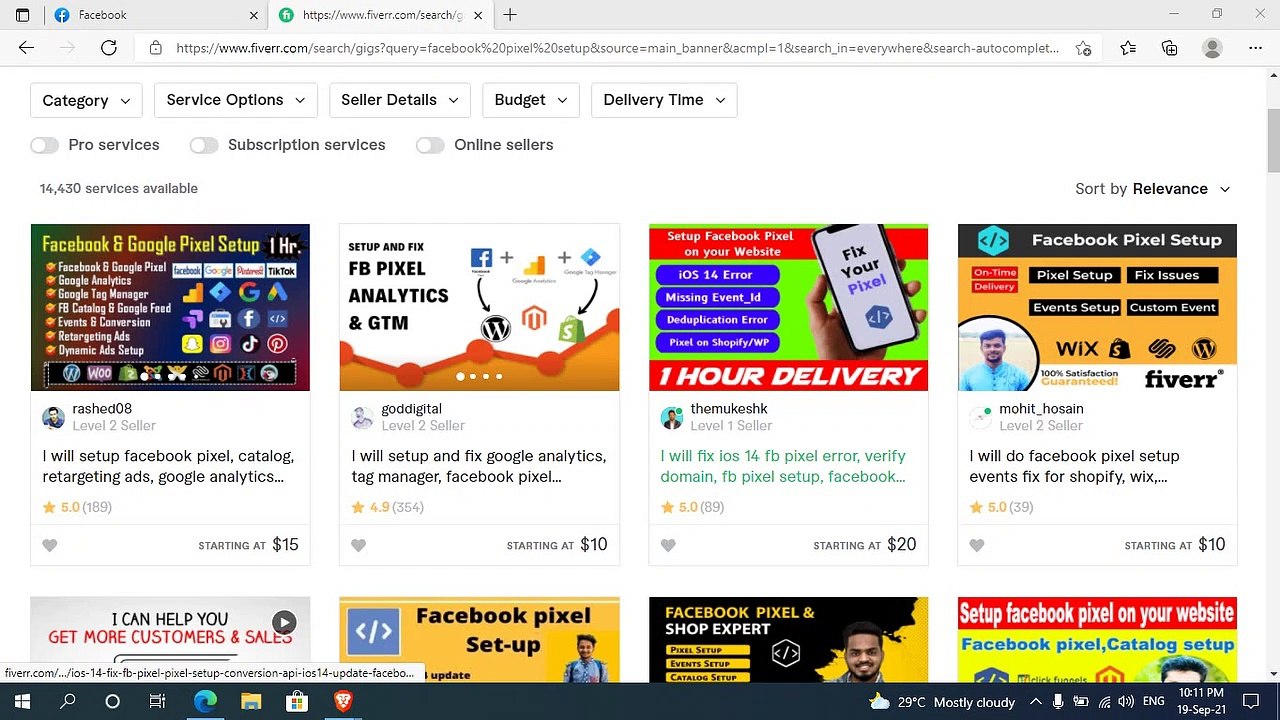The image size is (1280, 720).
Task: Open the Favorites list icon
Action: (1128, 48)
